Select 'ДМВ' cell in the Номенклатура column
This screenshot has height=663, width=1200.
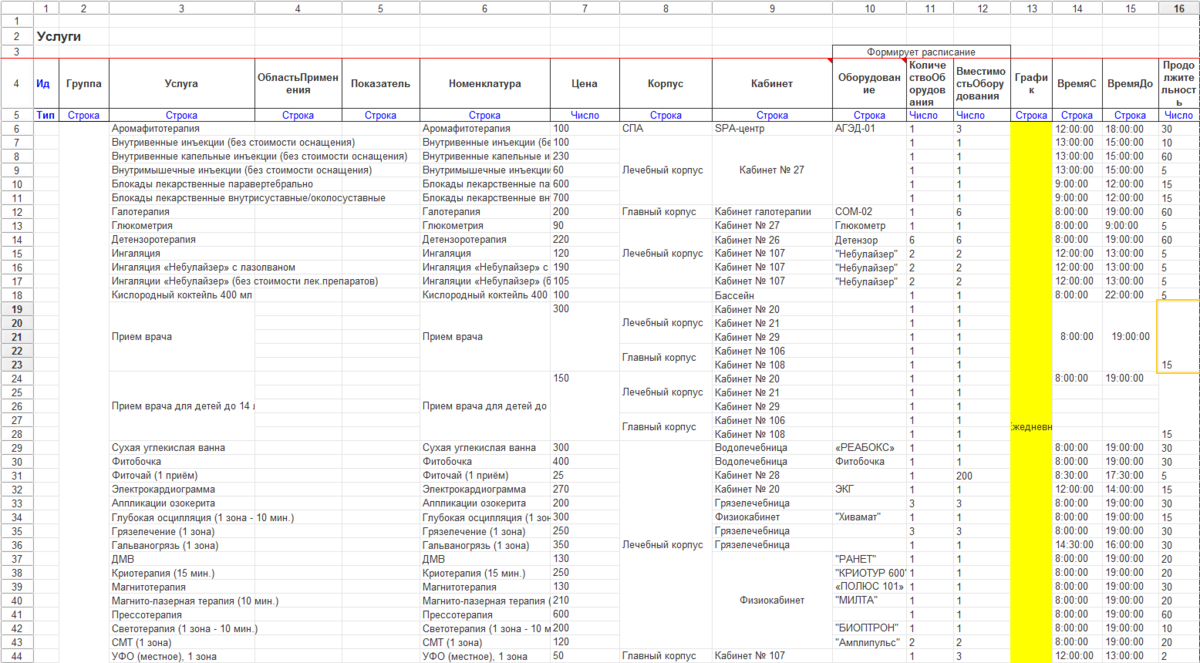[485, 559]
